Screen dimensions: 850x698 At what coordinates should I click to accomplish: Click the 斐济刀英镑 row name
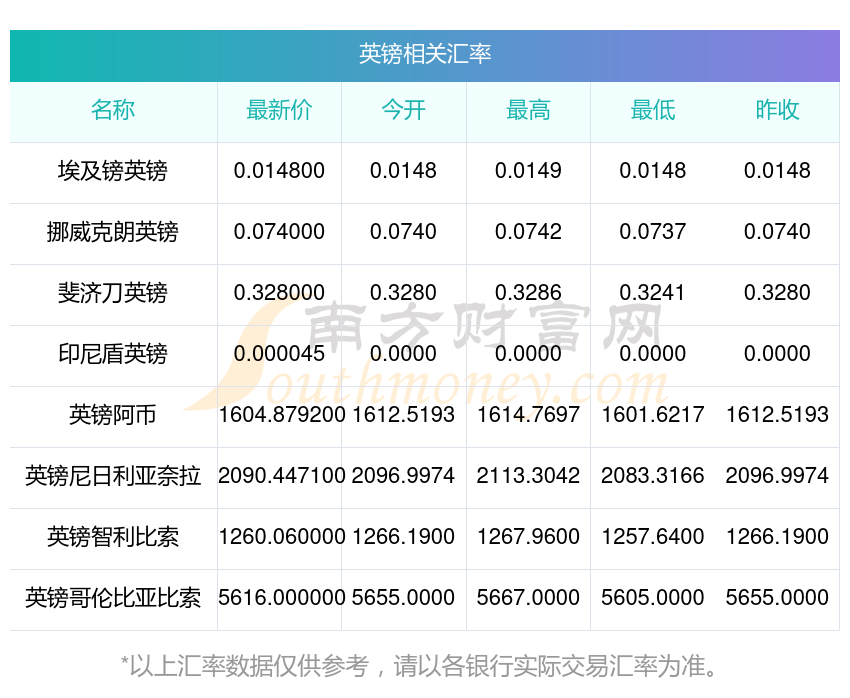113,293
